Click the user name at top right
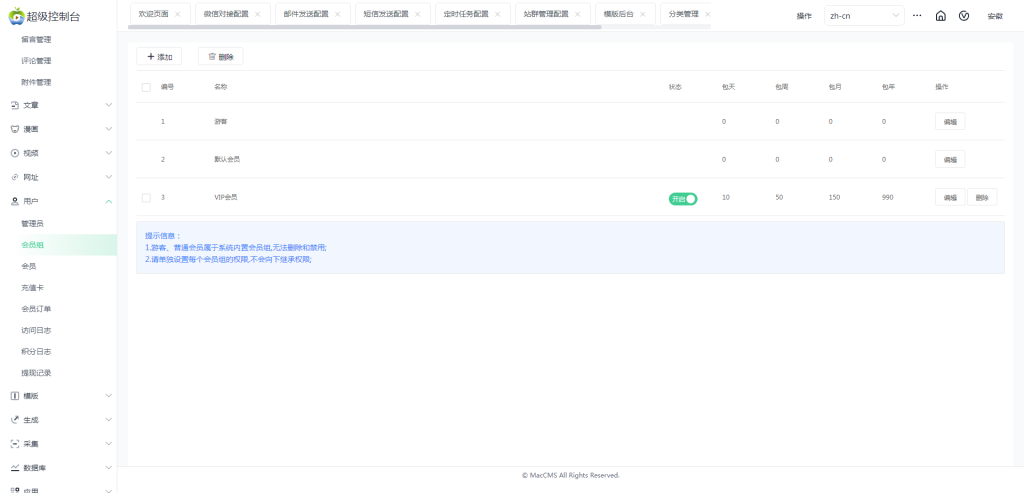1024x493 pixels. coord(995,16)
